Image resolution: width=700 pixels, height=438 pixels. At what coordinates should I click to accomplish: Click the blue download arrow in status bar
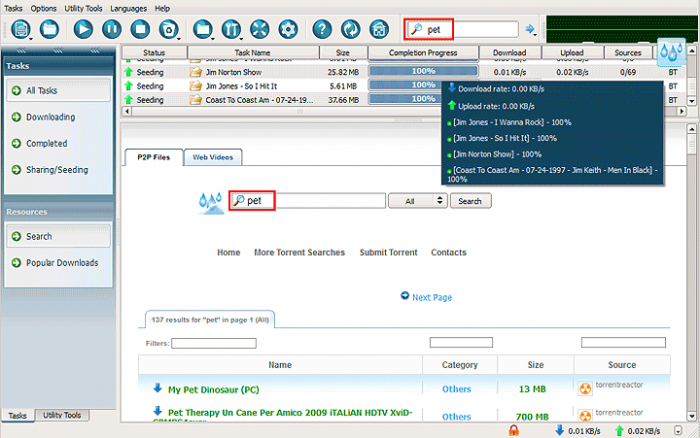[x=559, y=430]
